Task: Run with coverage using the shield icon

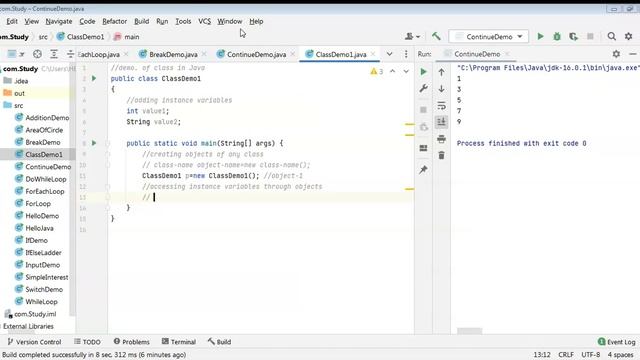Action: (573, 37)
